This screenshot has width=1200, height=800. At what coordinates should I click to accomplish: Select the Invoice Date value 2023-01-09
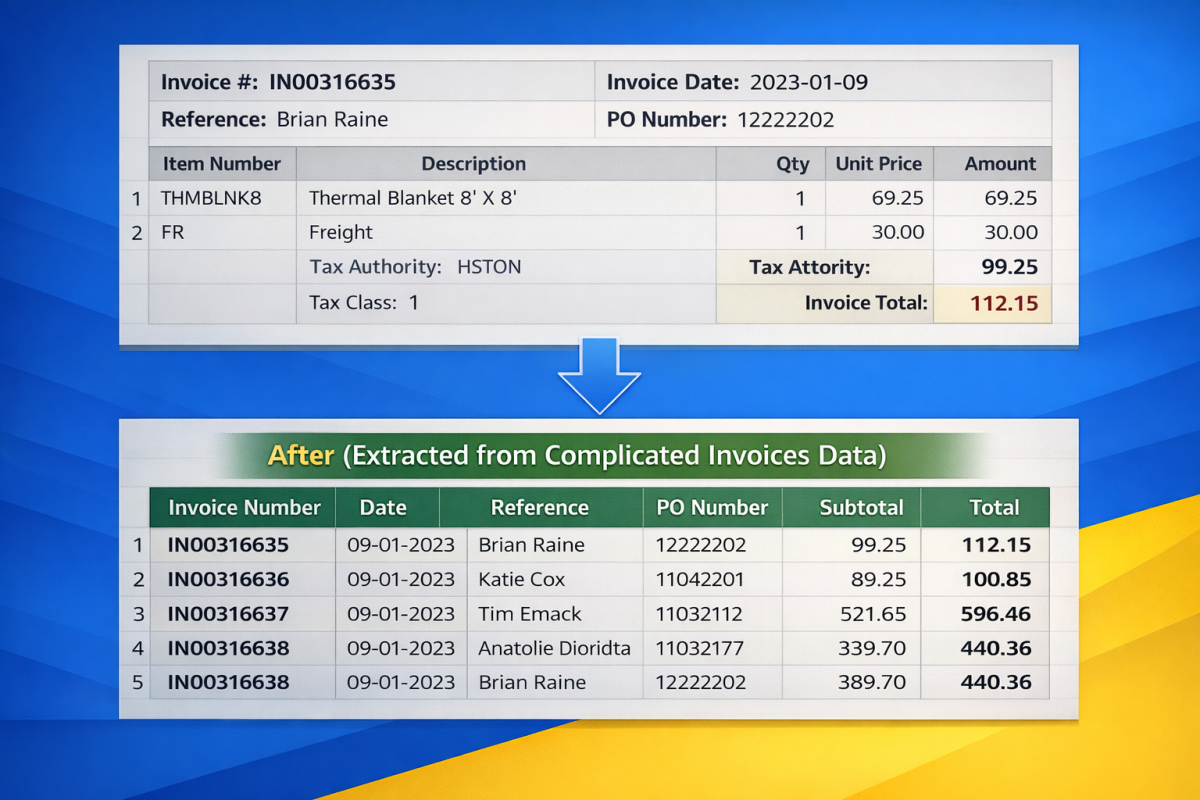click(x=808, y=82)
